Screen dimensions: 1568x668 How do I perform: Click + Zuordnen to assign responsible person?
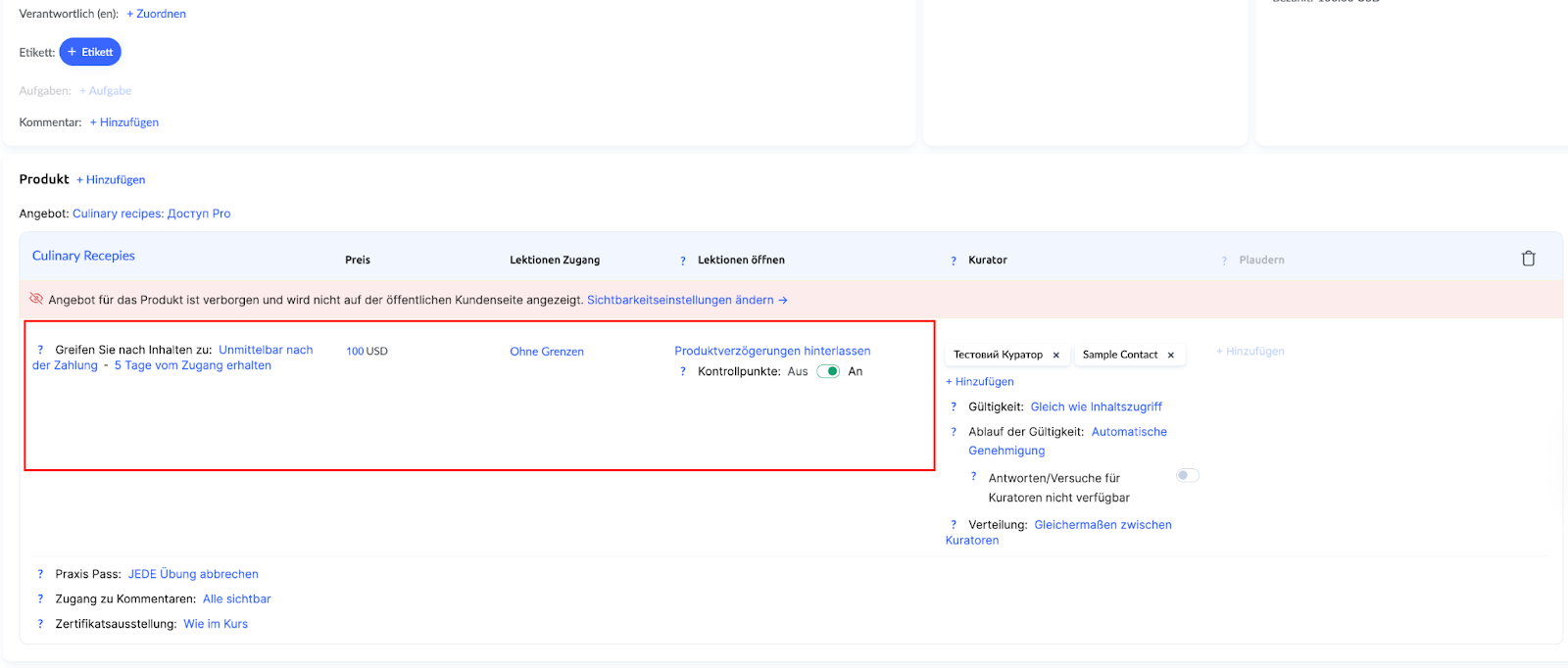click(x=156, y=14)
